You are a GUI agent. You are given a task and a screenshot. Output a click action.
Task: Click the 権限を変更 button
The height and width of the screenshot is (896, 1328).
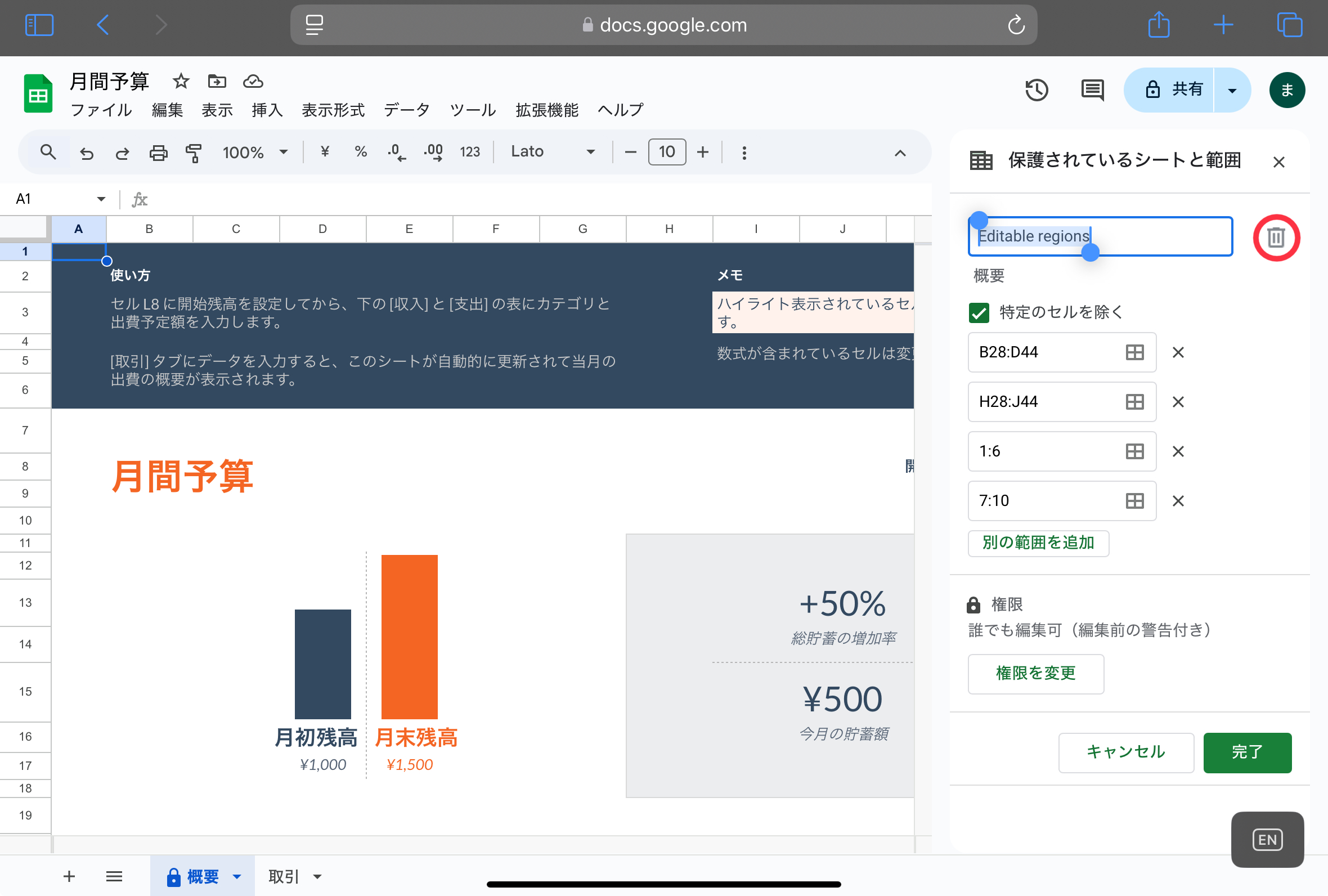click(1035, 674)
